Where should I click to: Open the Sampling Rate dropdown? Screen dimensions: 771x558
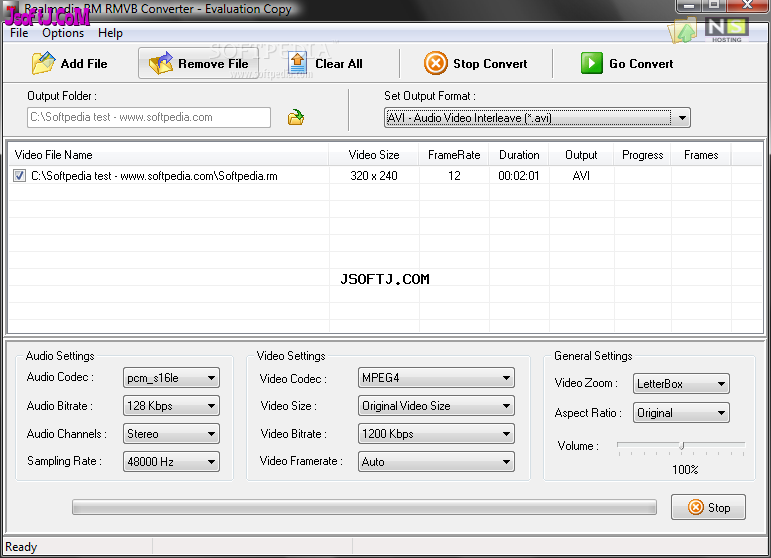(171, 462)
